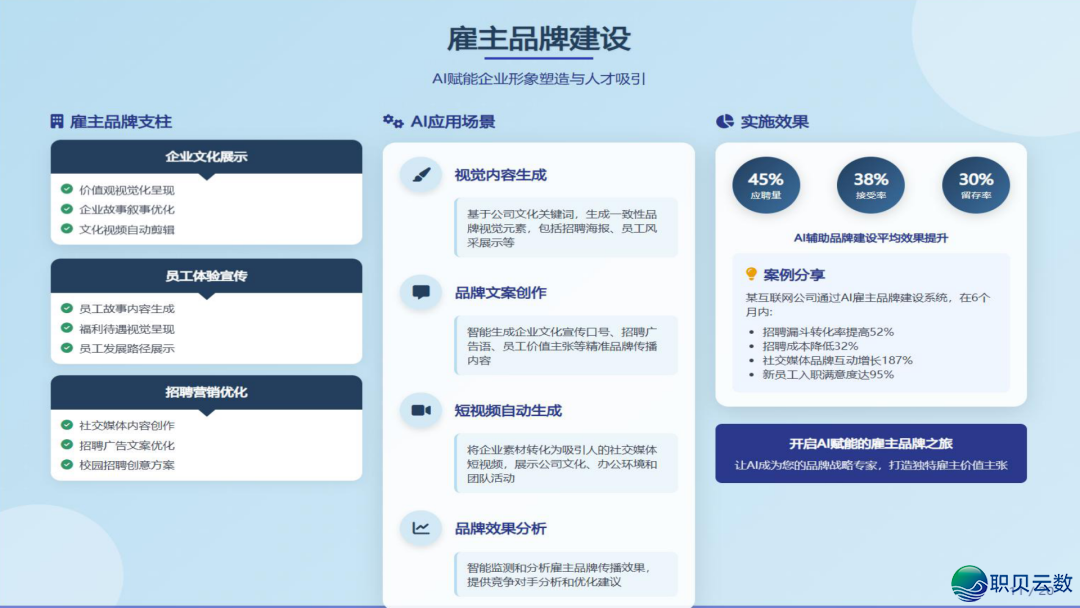Click the 实施效果 section heading
Viewport: 1080px width, 608px height.
click(774, 122)
